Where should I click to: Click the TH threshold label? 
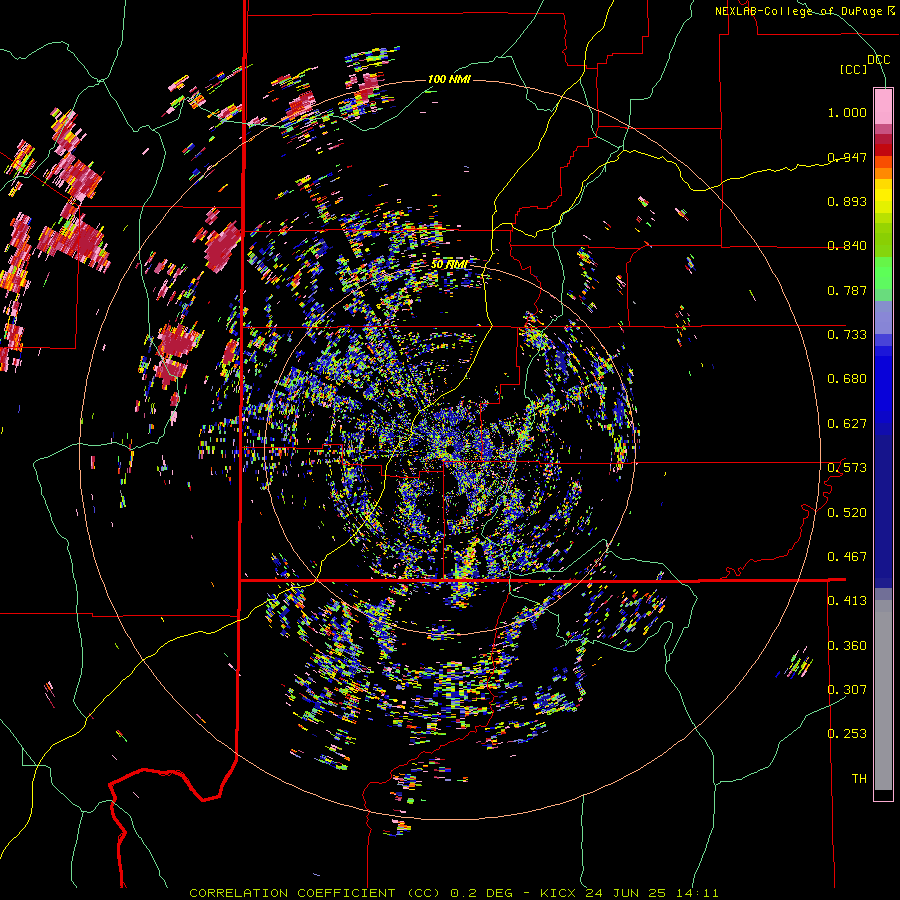pyautogui.click(x=859, y=779)
